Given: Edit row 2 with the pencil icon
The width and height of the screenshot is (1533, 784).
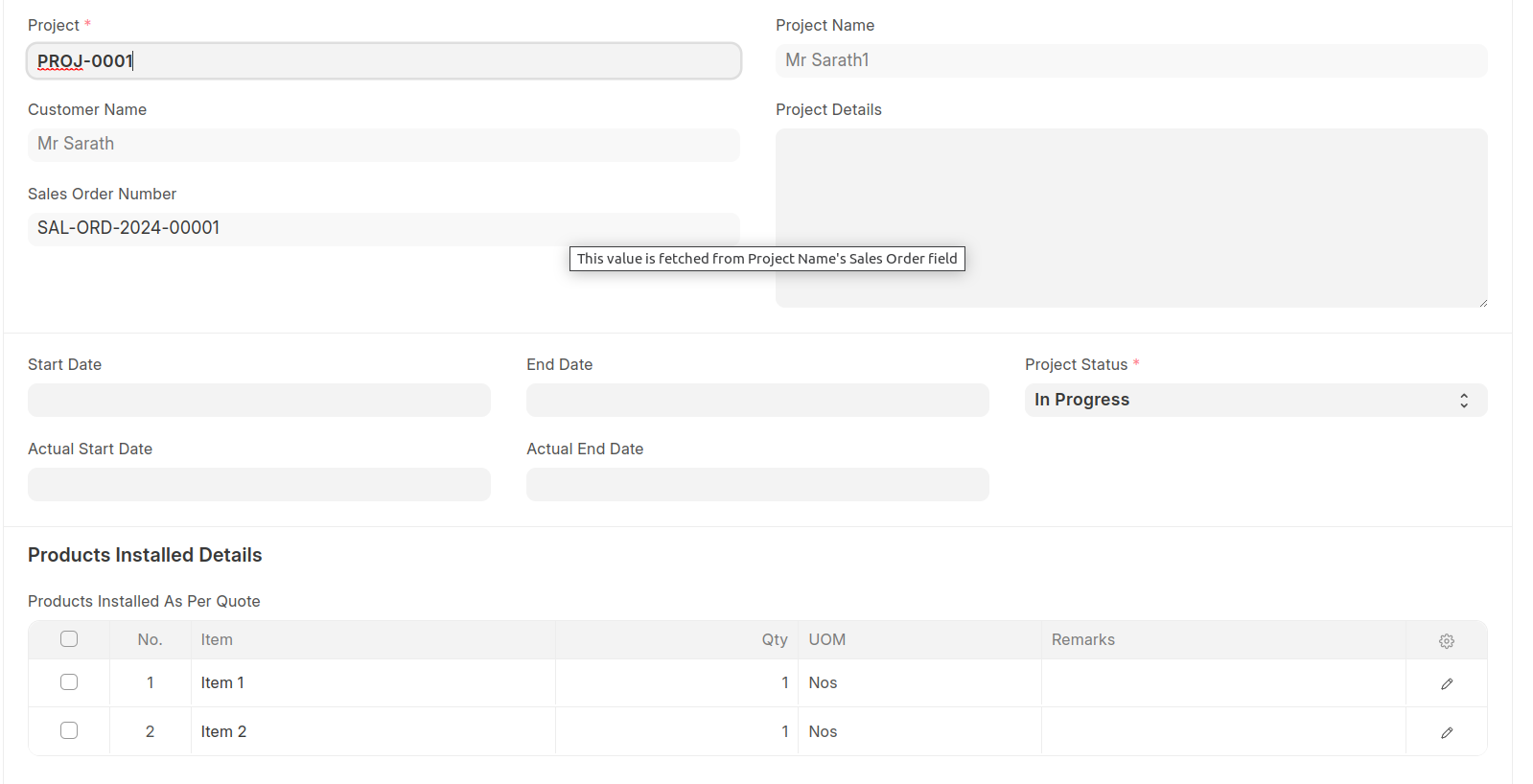Looking at the screenshot, I should click(1446, 732).
